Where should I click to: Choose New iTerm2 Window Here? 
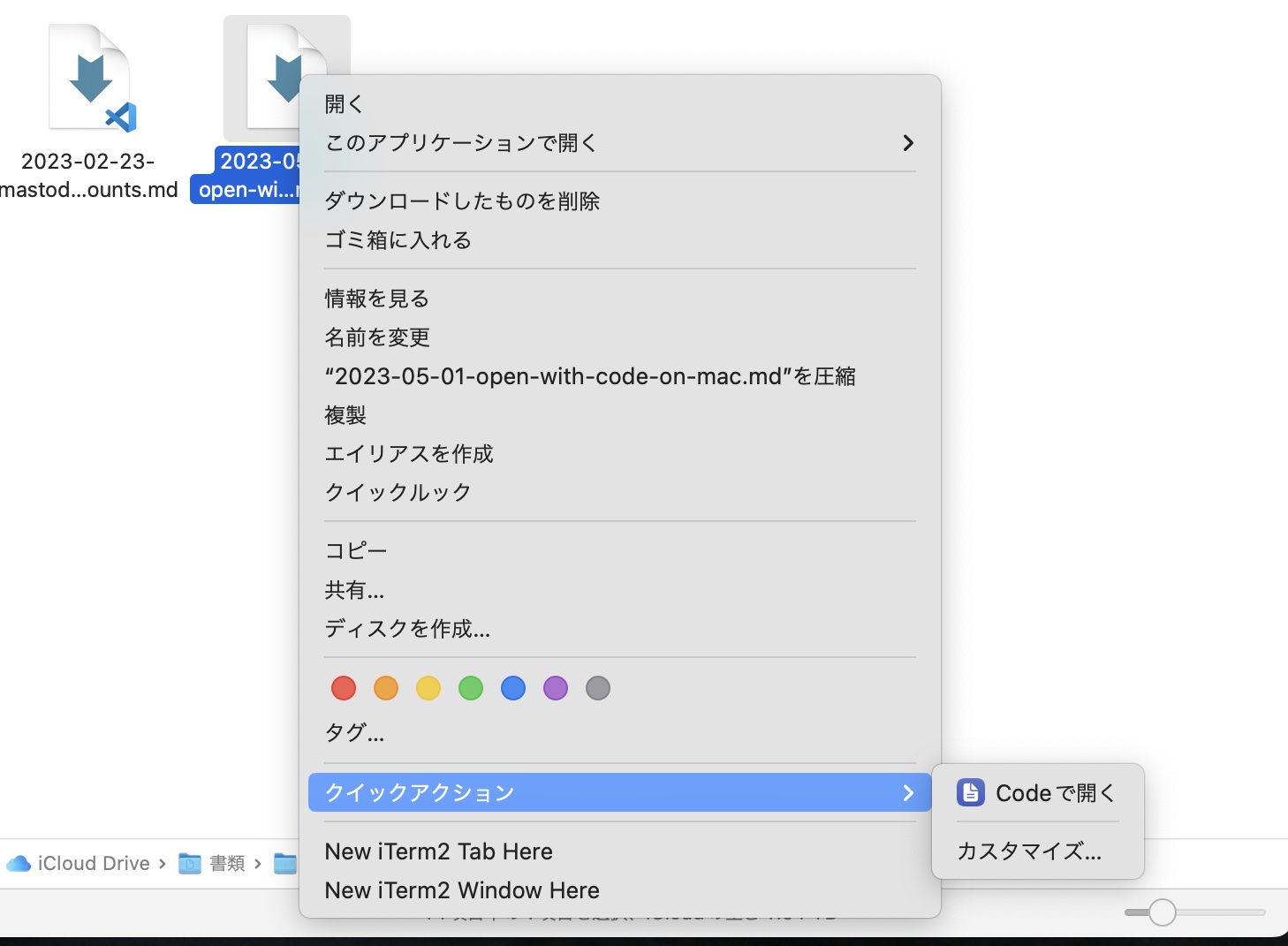(619, 889)
